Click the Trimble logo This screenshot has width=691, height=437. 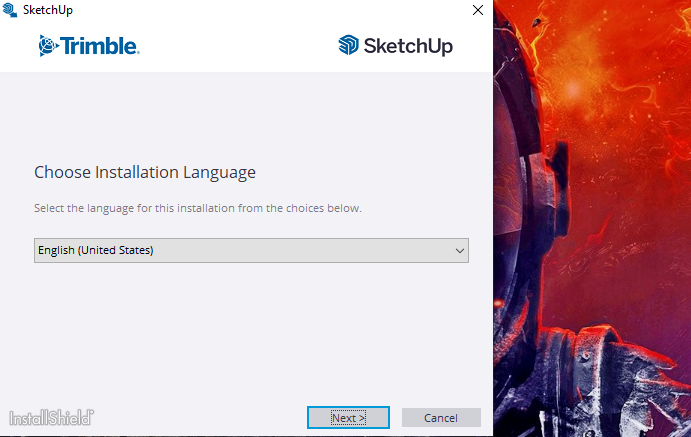pos(89,46)
